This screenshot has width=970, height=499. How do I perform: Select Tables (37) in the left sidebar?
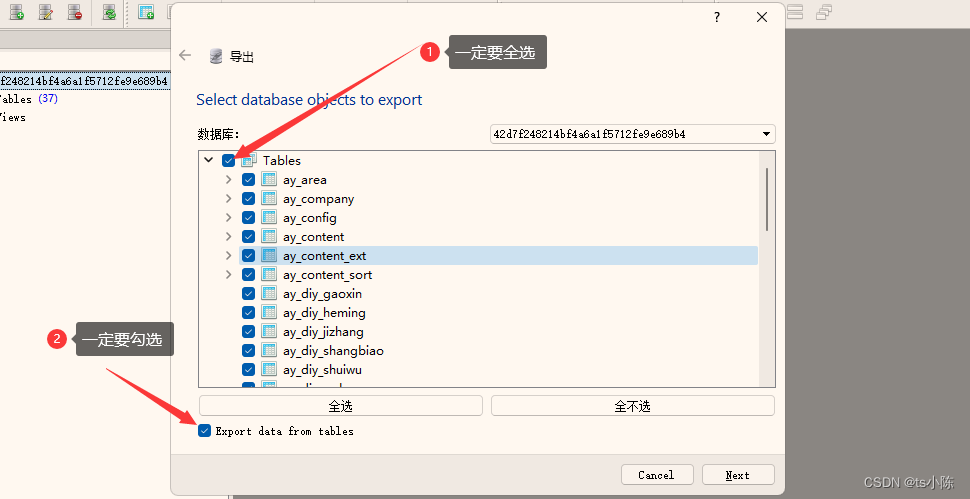[29, 99]
